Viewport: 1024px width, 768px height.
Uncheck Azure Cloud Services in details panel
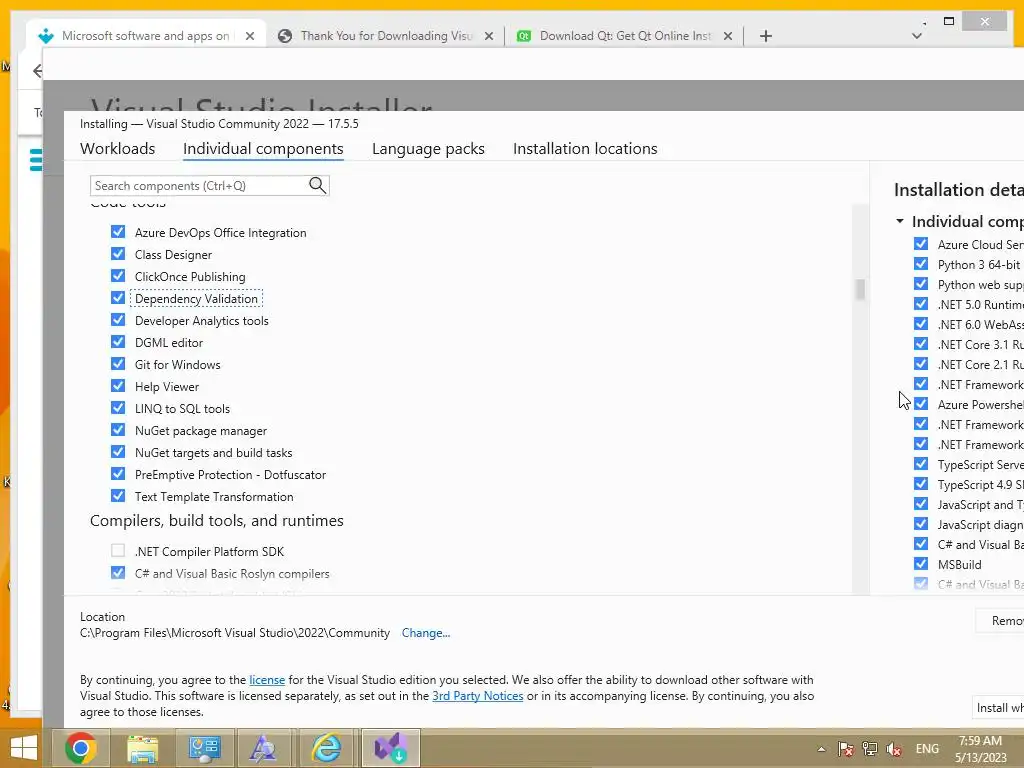click(x=921, y=244)
